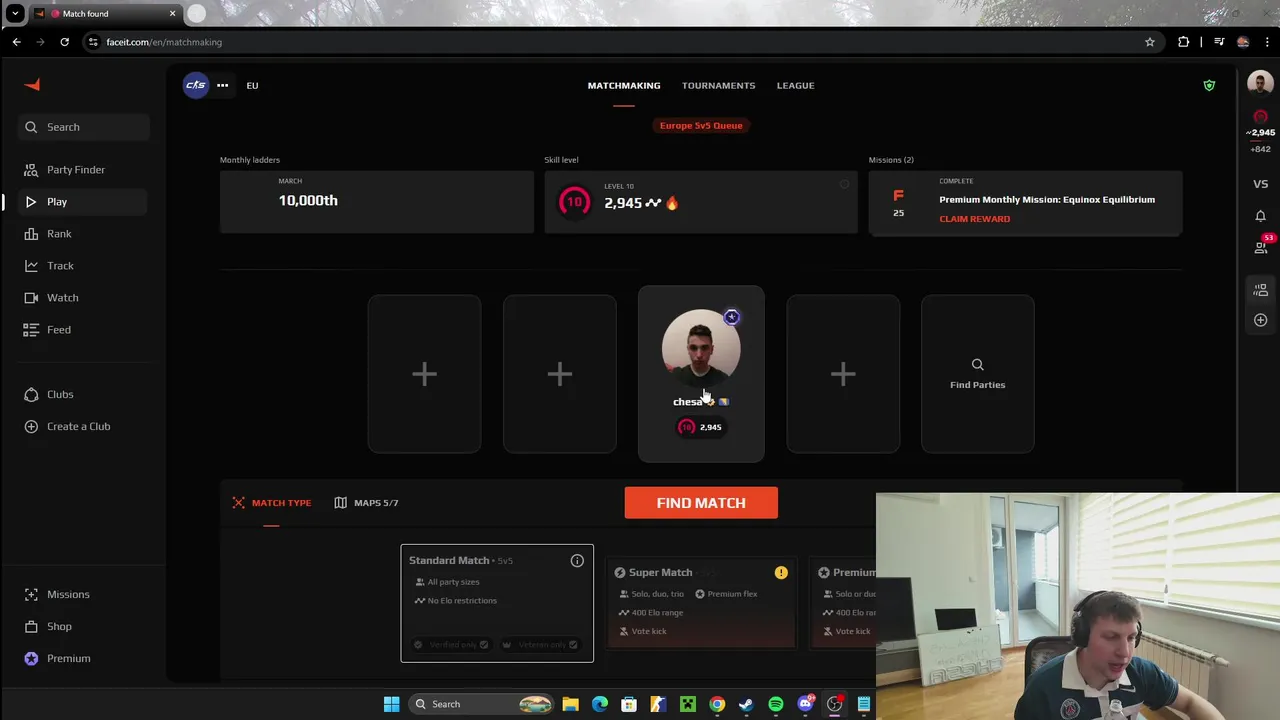Bookmark this page with the star icon

point(1150,42)
